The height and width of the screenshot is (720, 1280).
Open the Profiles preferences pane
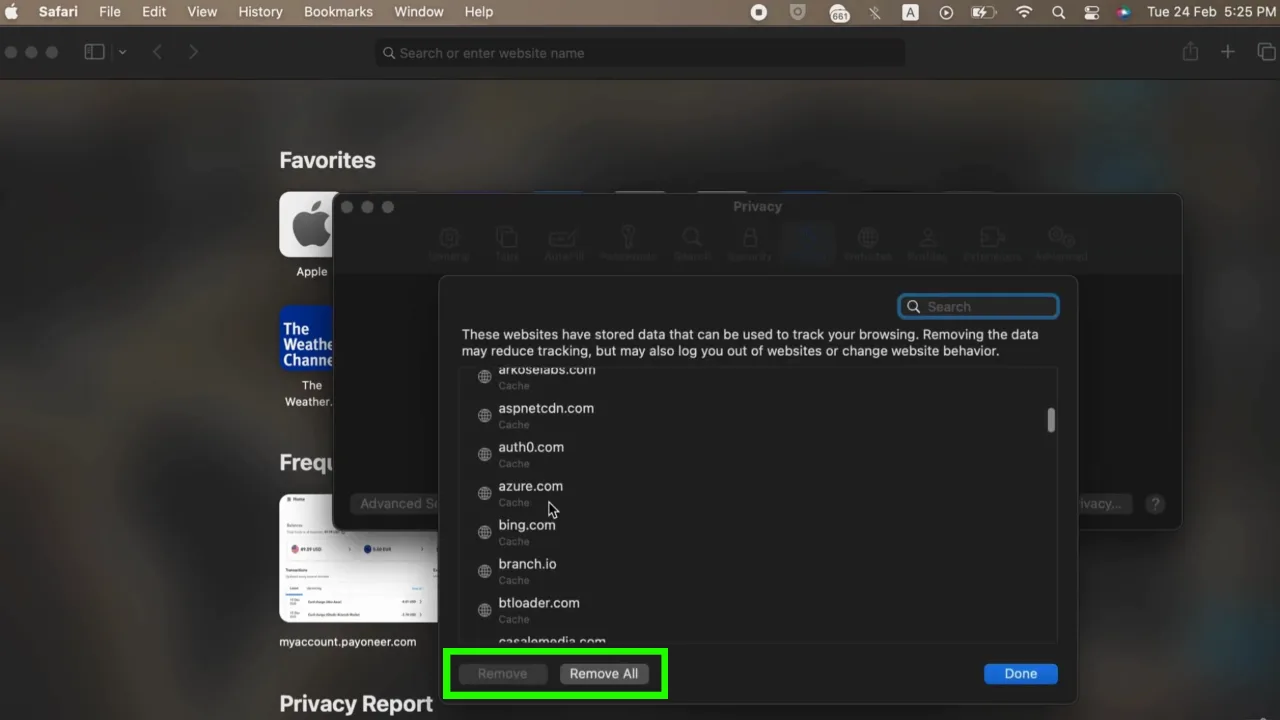pos(927,243)
